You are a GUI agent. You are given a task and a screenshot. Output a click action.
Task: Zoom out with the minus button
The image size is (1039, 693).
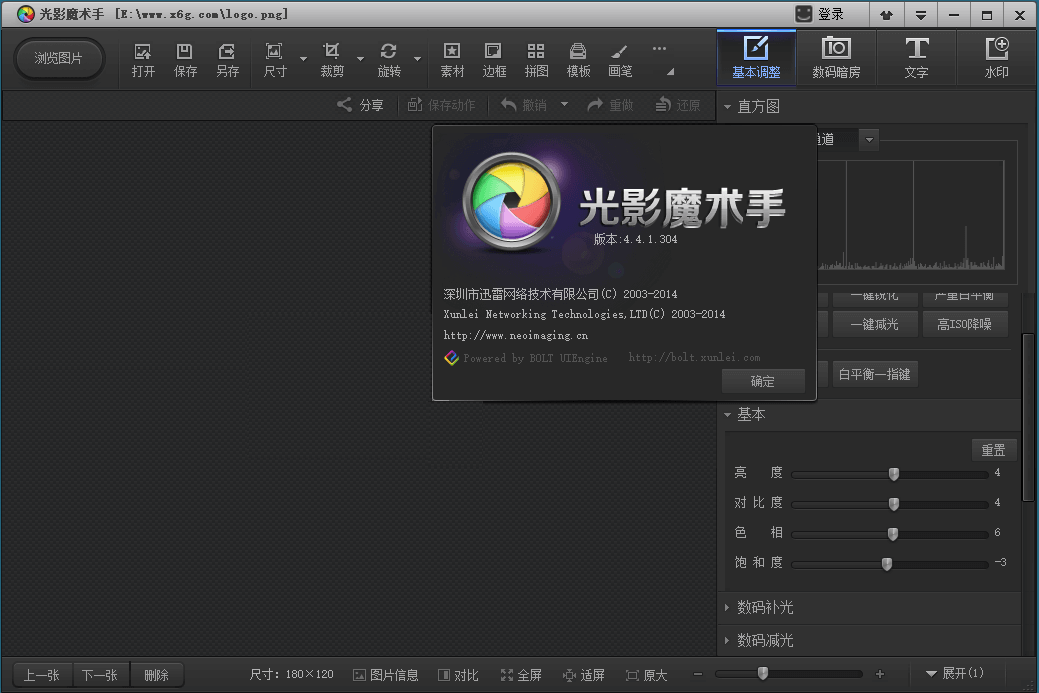click(698, 674)
